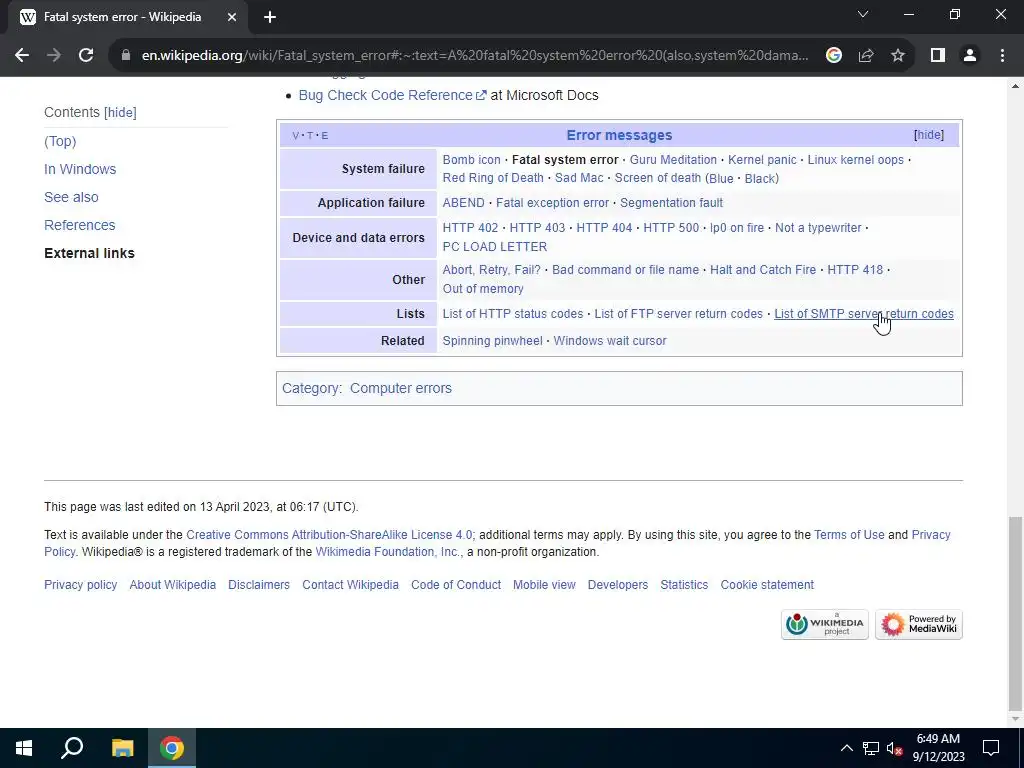Click the browser address bar URL
The image size is (1024, 768).
pos(475,56)
